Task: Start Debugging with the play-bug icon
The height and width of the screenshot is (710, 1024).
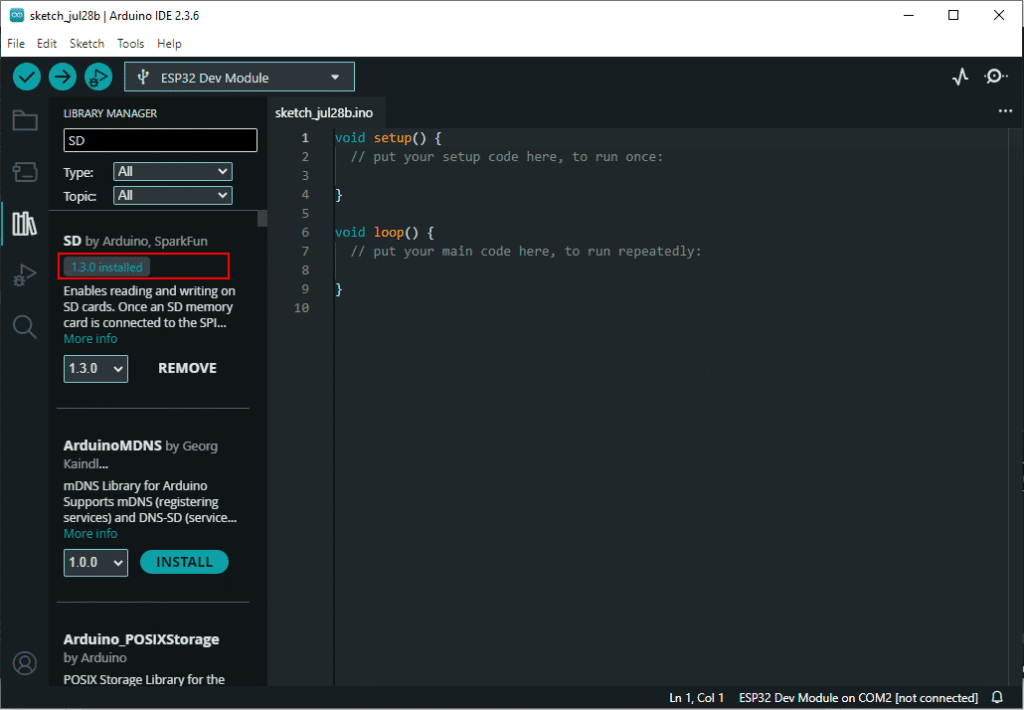Action: [99, 77]
